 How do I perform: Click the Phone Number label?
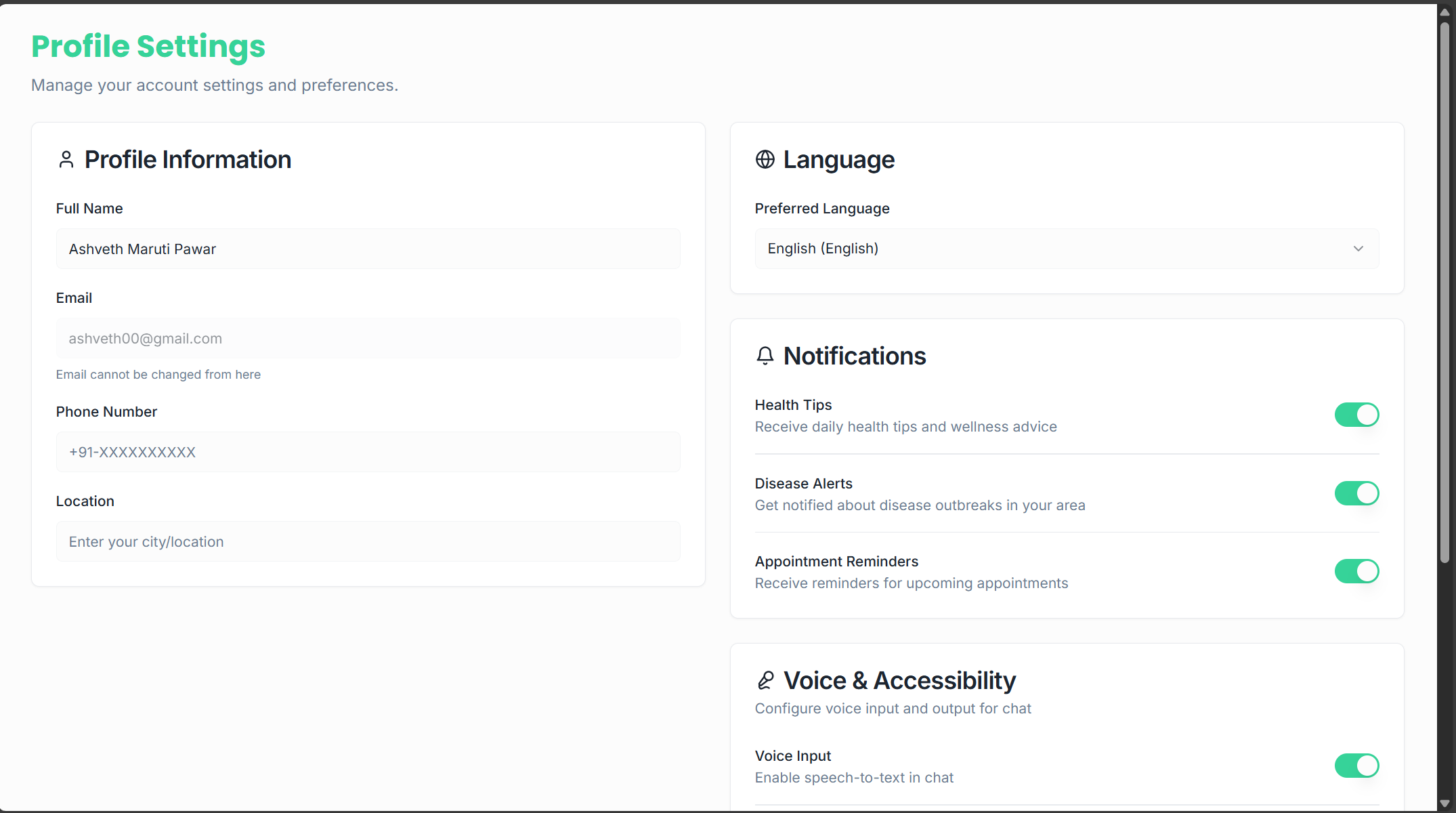(x=106, y=412)
